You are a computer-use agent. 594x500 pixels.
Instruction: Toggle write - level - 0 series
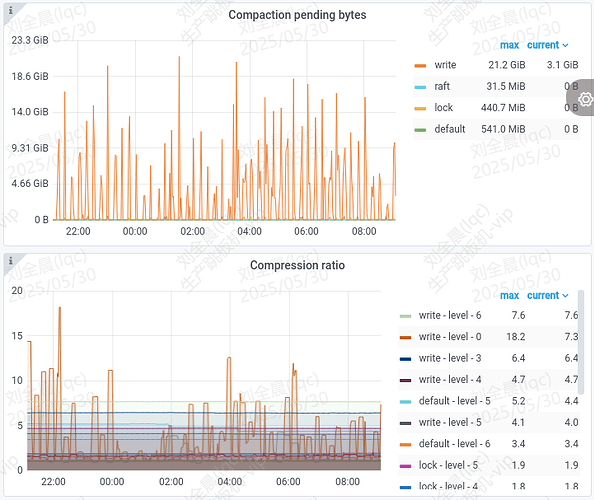pyautogui.click(x=450, y=337)
